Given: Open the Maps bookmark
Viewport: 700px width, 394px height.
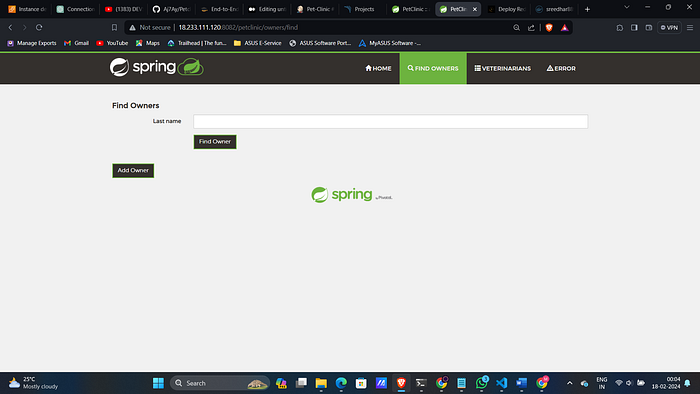Looking at the screenshot, I should pos(148,43).
